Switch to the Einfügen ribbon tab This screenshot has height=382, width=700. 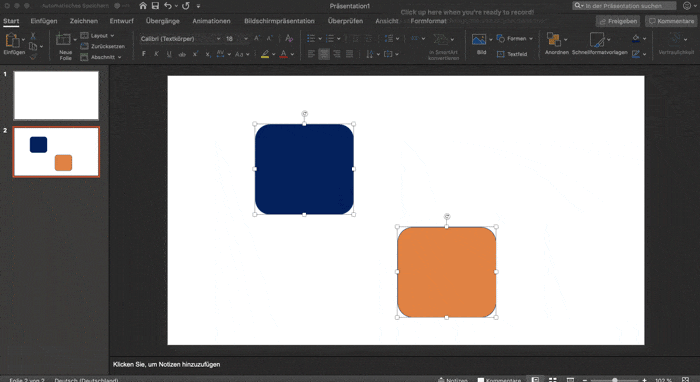(x=44, y=21)
